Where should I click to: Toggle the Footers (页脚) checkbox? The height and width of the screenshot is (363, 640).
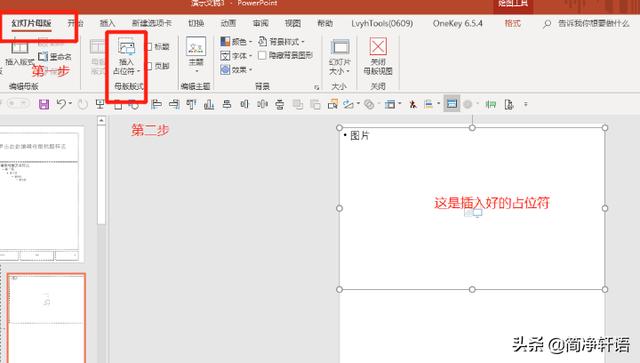click(x=149, y=66)
